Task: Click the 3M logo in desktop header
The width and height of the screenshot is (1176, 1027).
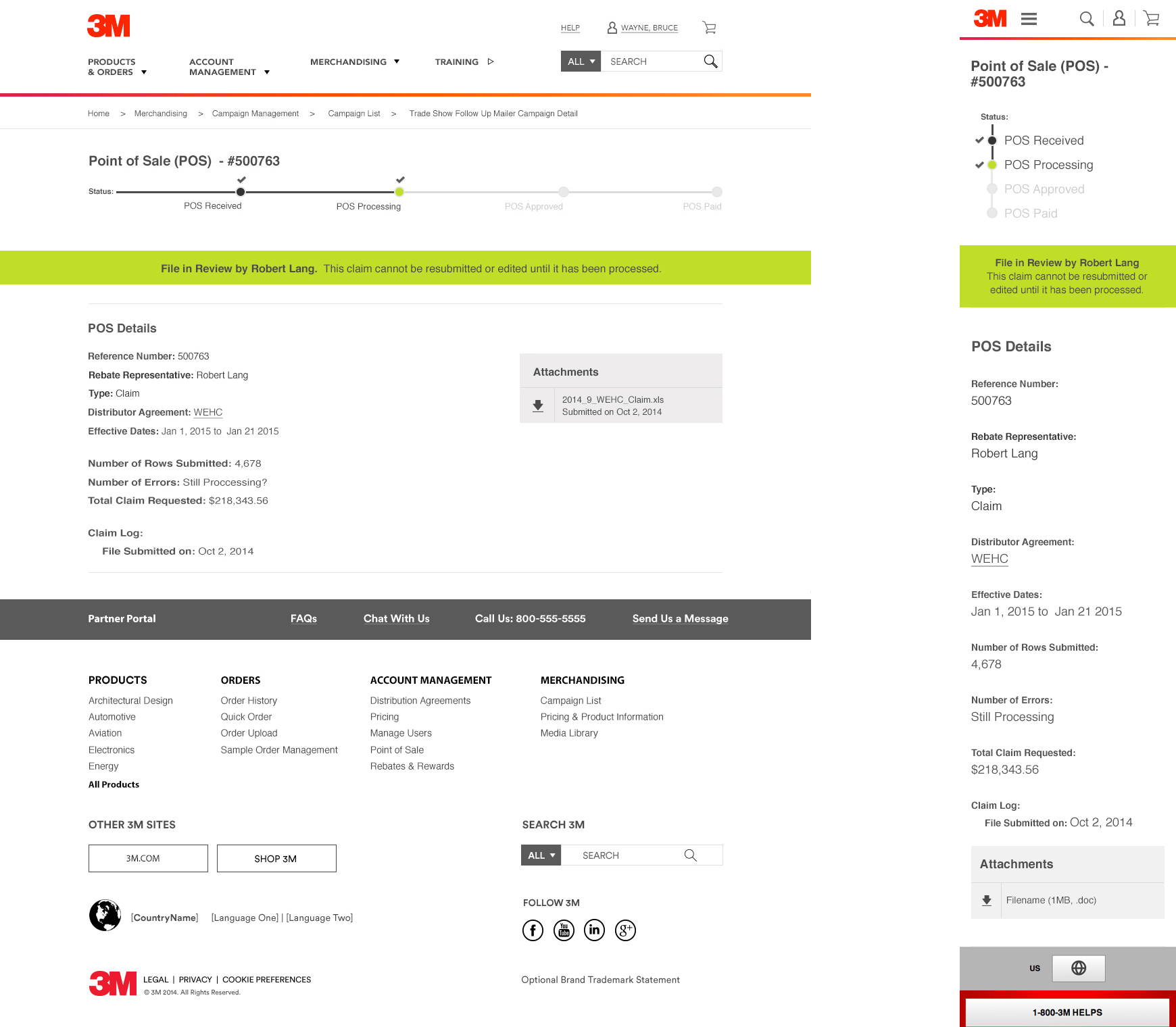Action: 109,26
